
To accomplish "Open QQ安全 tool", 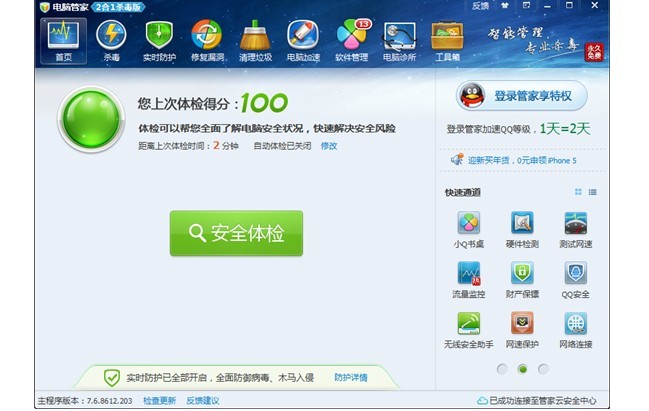I will 576,280.
